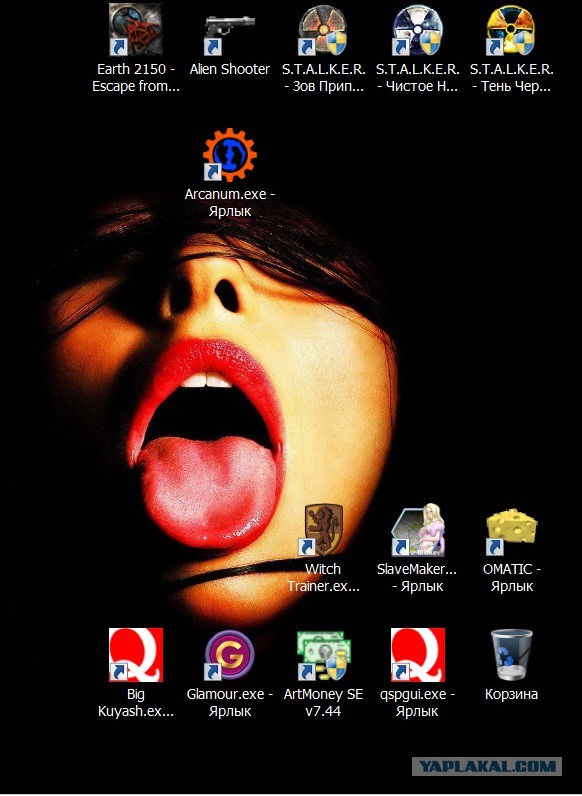This screenshot has width=582, height=796.
Task: Click the 'ArtMoney SE v7.44' label
Action: 323,703
